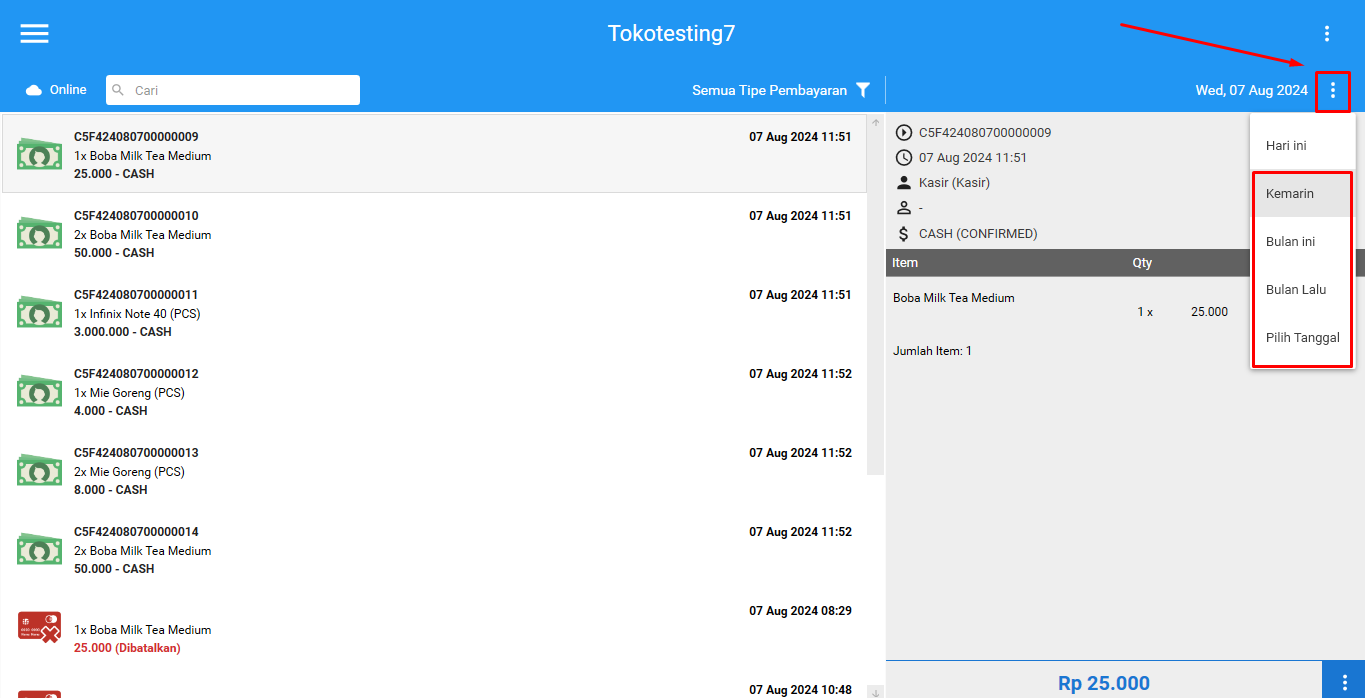The height and width of the screenshot is (698, 1365).
Task: Click the date options three-dot icon
Action: click(x=1332, y=90)
